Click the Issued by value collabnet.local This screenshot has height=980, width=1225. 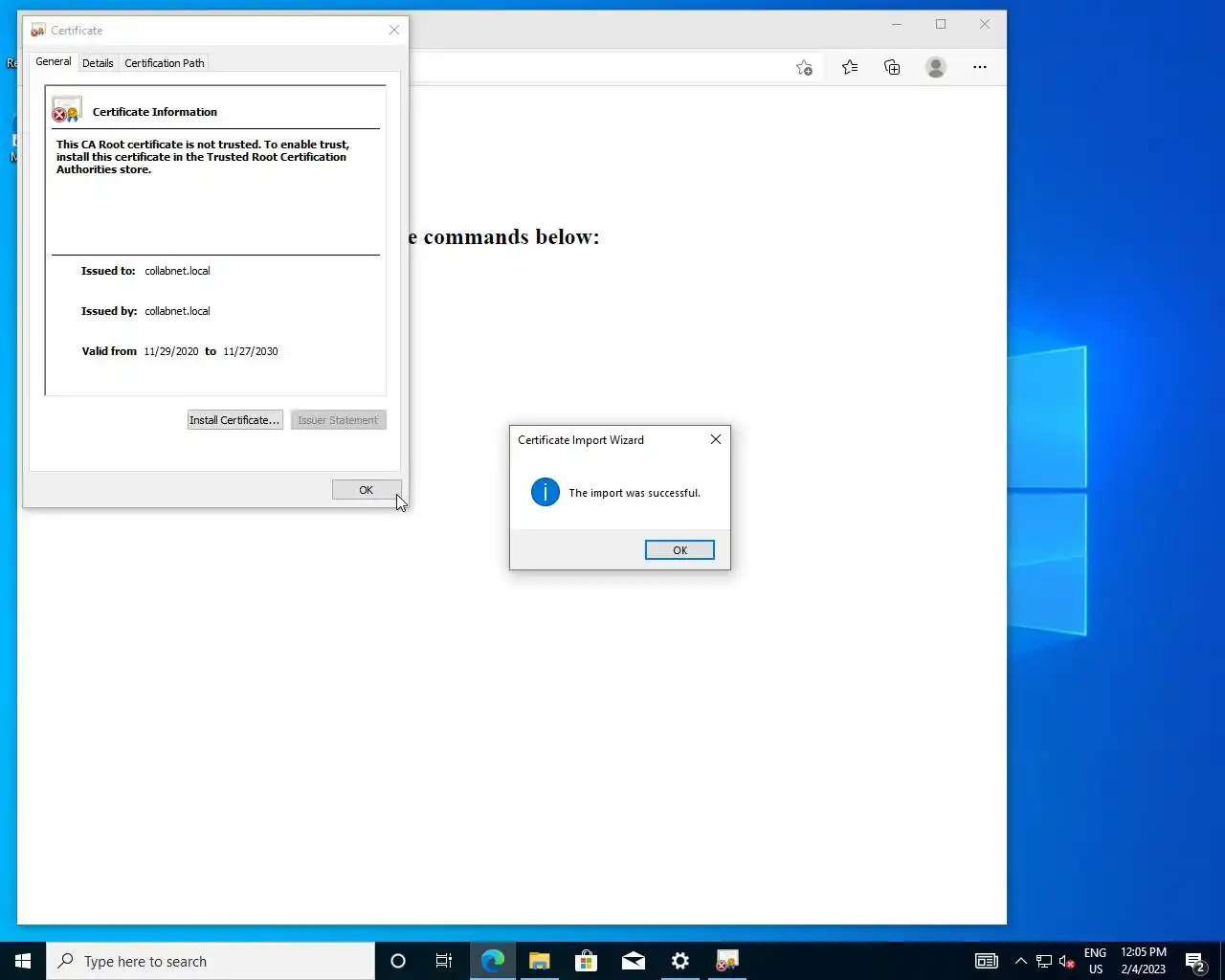pos(178,311)
